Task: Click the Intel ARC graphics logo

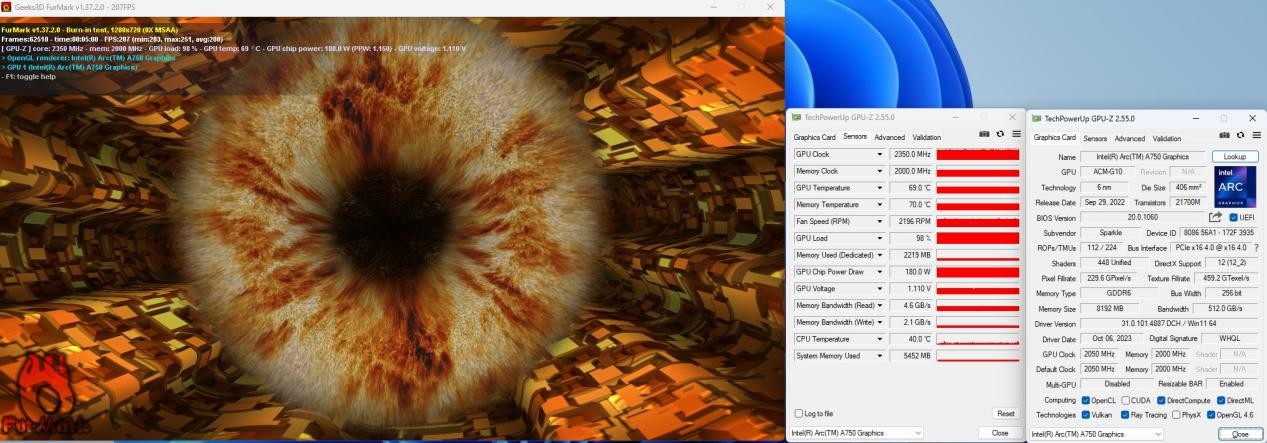Action: click(1236, 186)
